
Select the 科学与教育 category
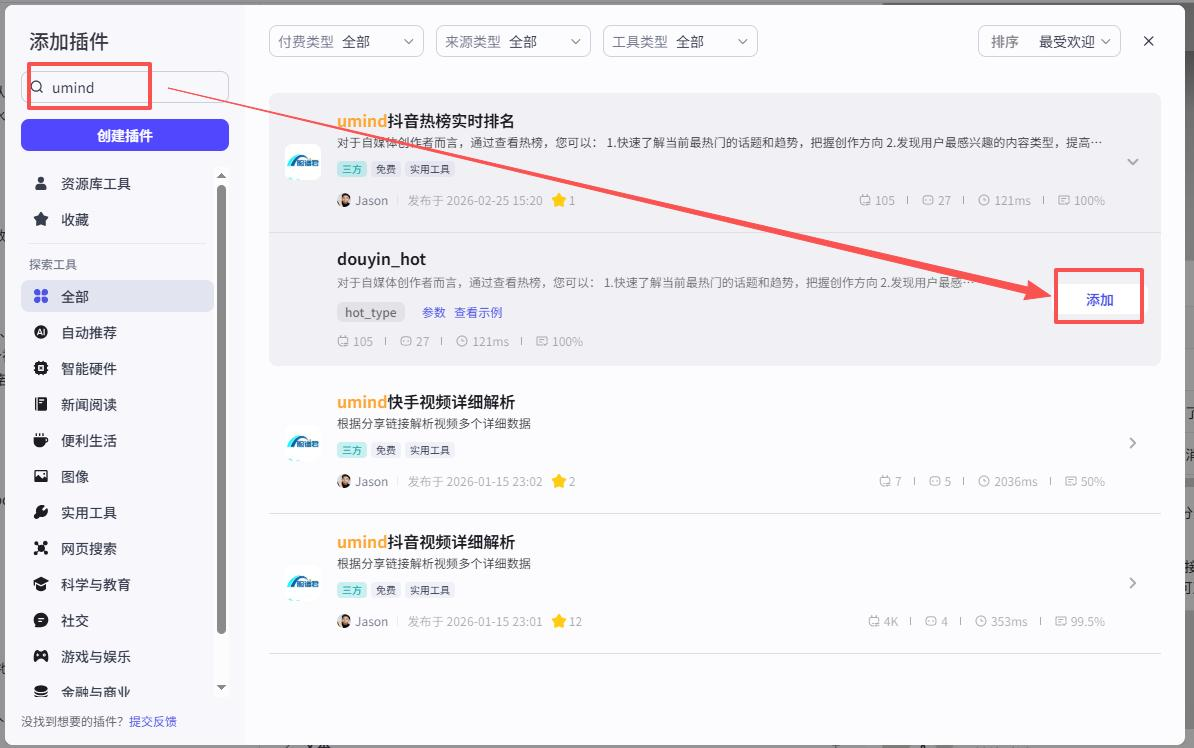[x=117, y=584]
